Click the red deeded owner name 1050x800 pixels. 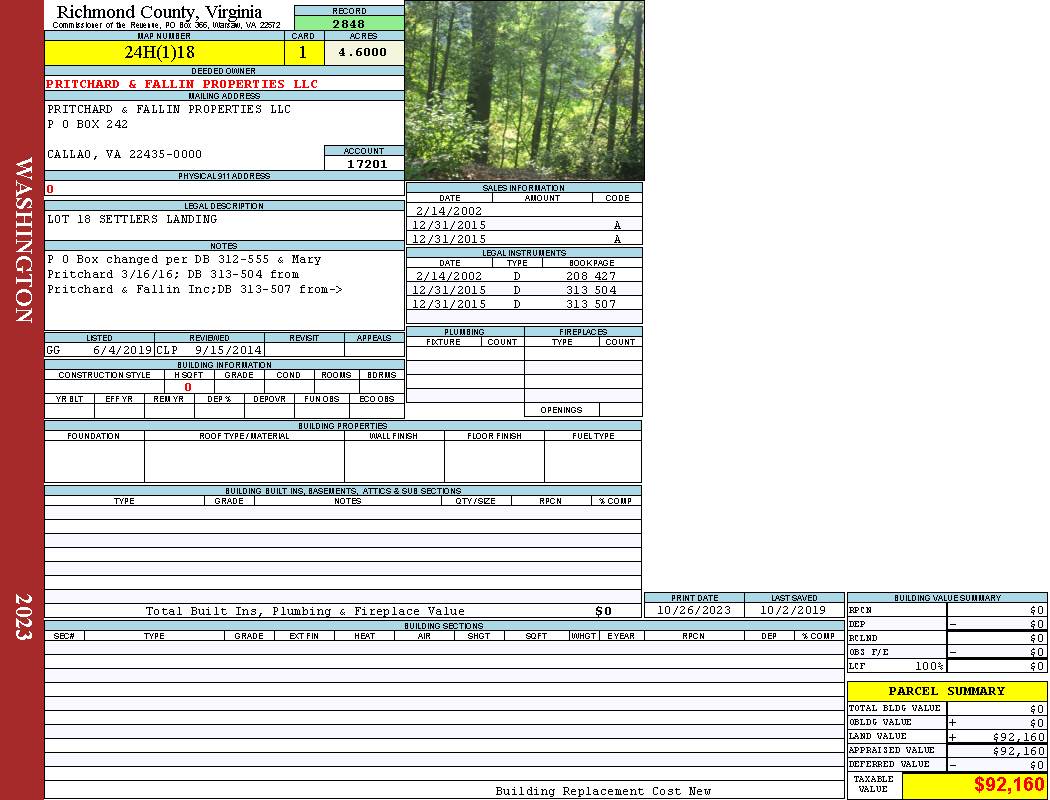pyautogui.click(x=182, y=84)
